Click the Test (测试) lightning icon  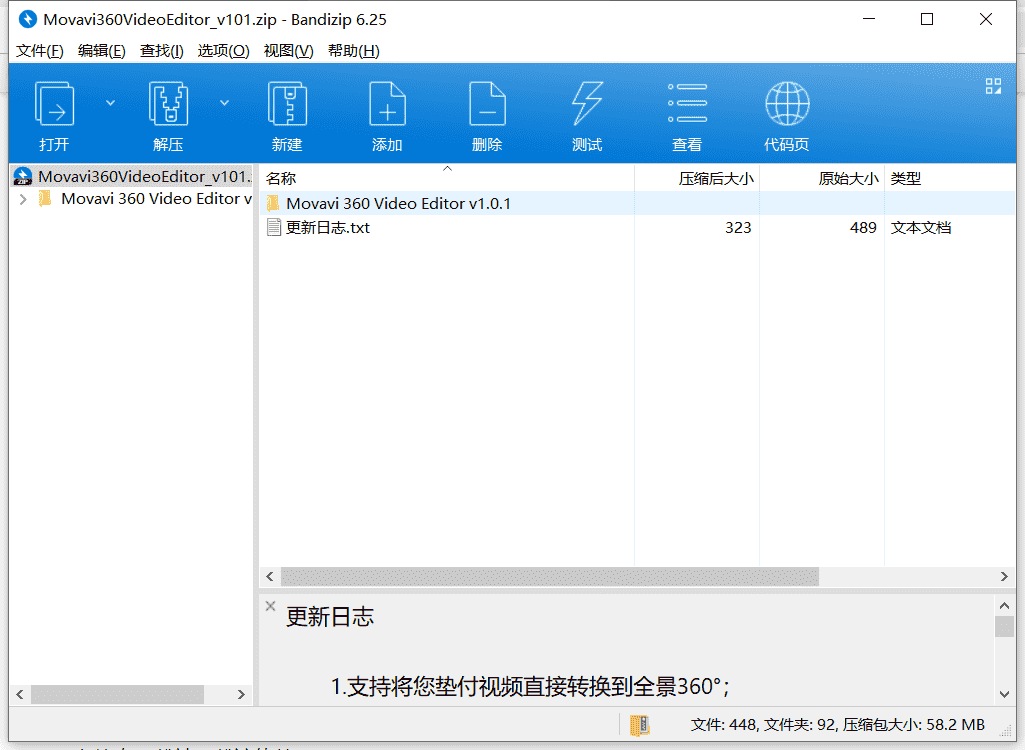pos(587,103)
